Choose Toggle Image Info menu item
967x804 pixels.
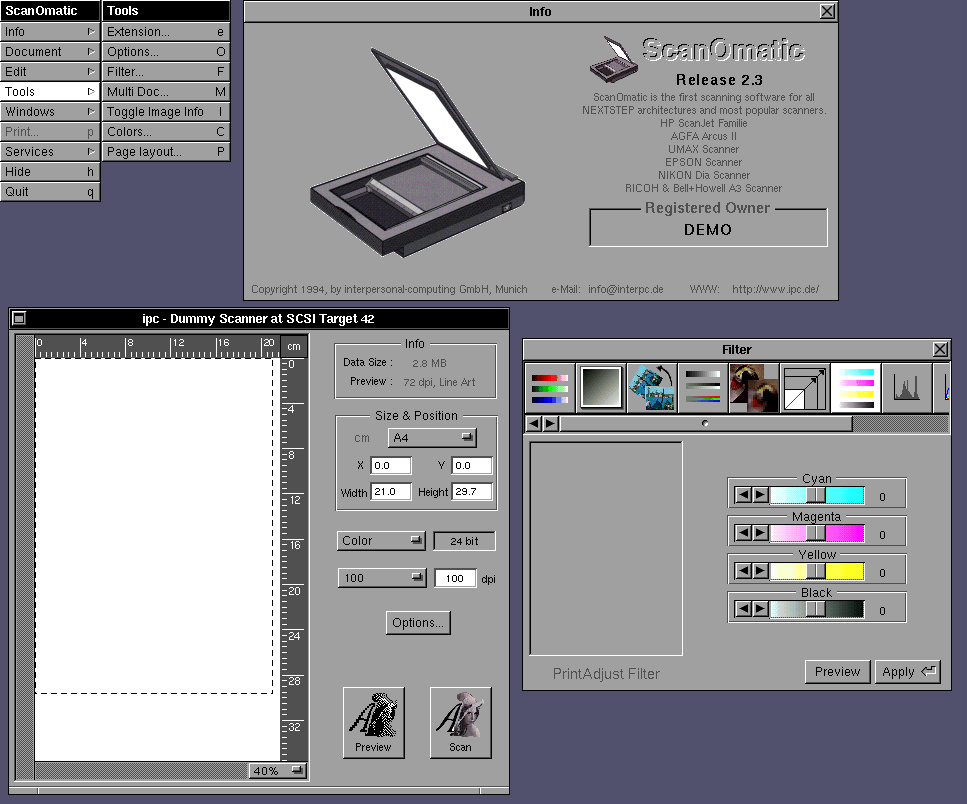[166, 112]
